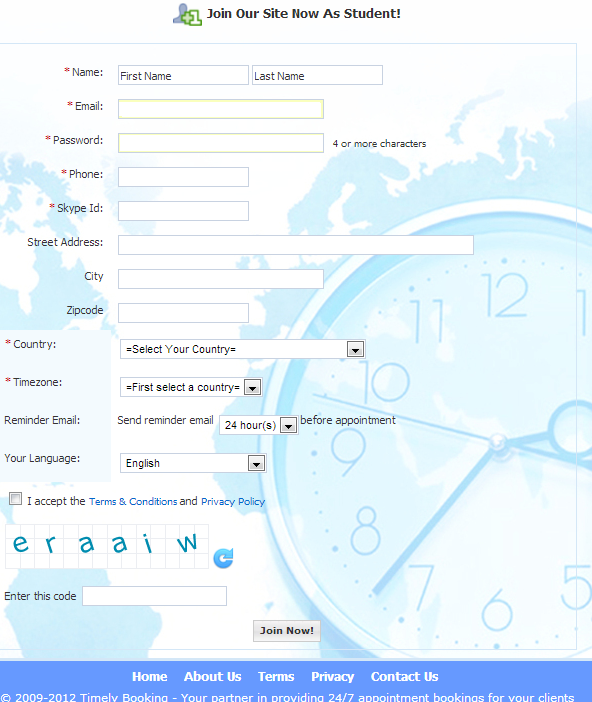Click the captcha refresh icon
The height and width of the screenshot is (702, 592).
tap(223, 558)
